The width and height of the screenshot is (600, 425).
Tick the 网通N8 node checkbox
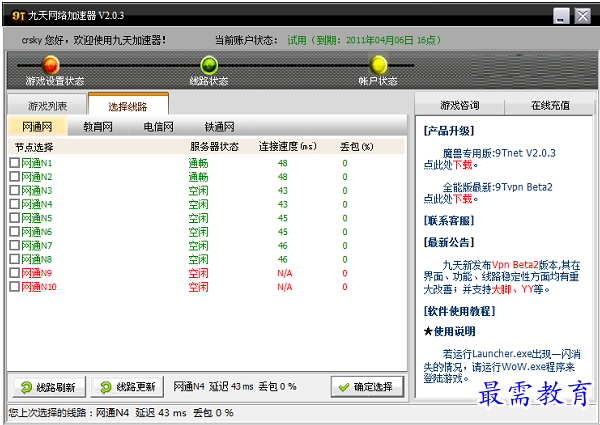tap(15, 259)
